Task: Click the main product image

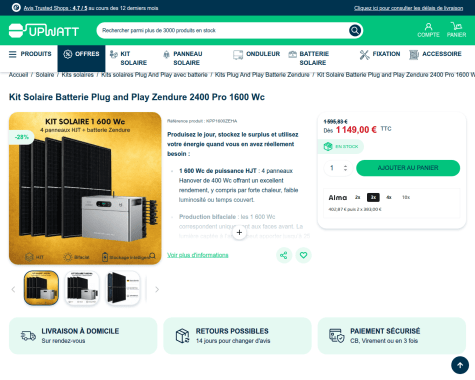Action: click(85, 188)
